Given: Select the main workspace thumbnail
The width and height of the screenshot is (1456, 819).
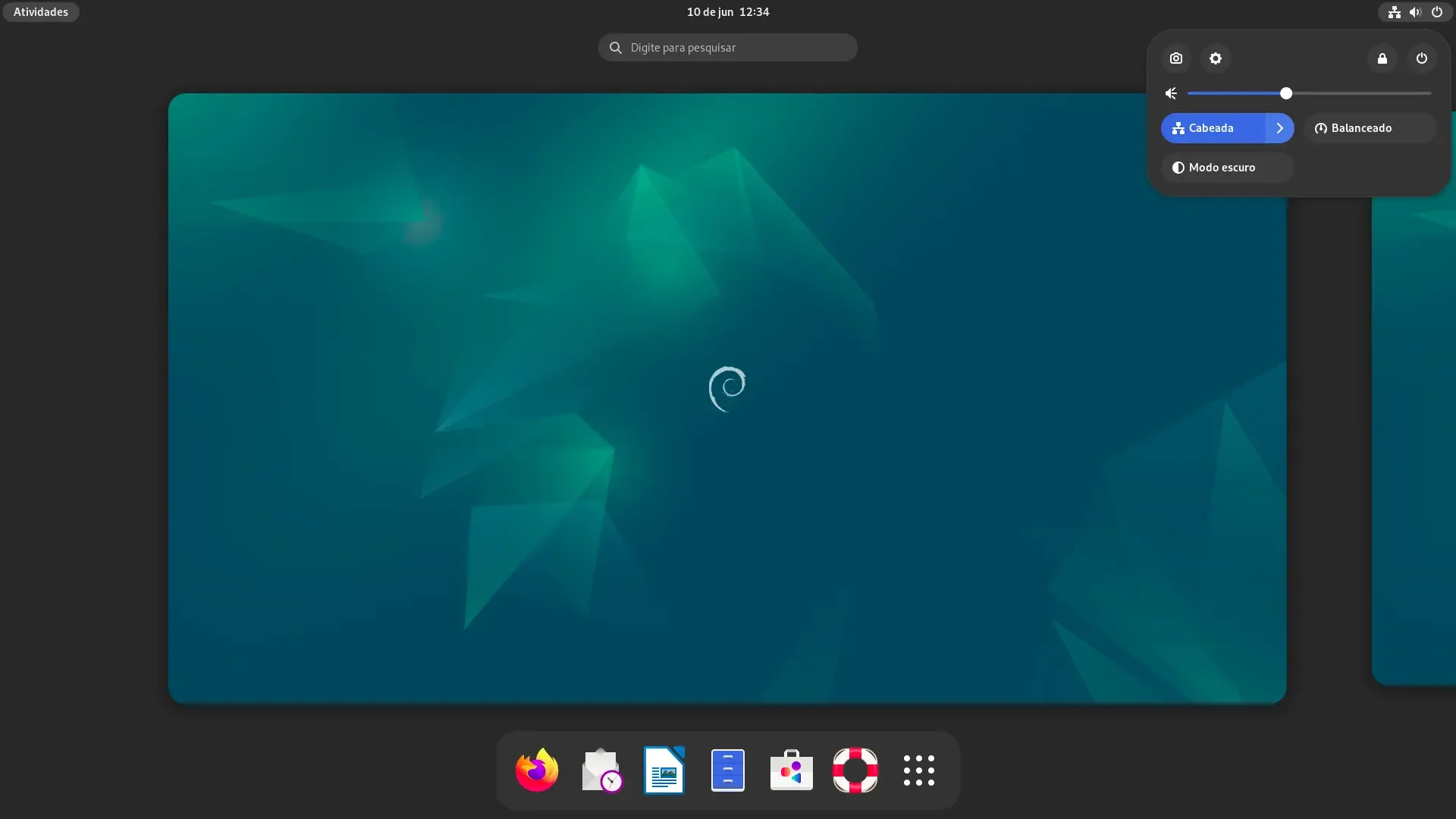Looking at the screenshot, I should [727, 398].
